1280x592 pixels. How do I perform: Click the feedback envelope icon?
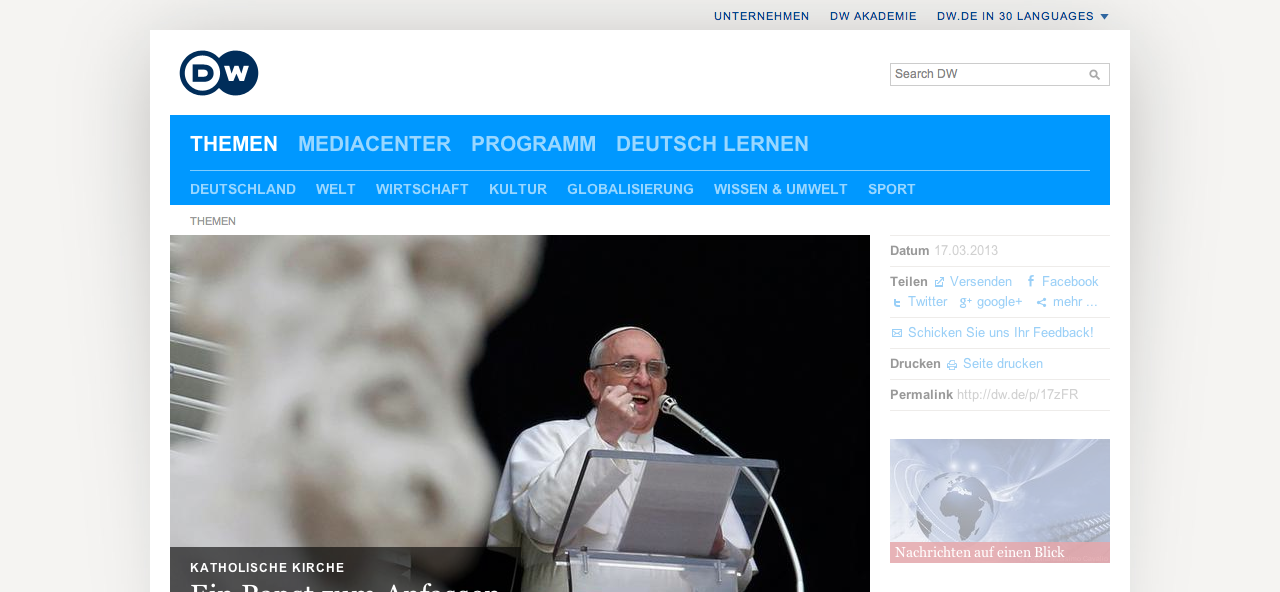897,333
